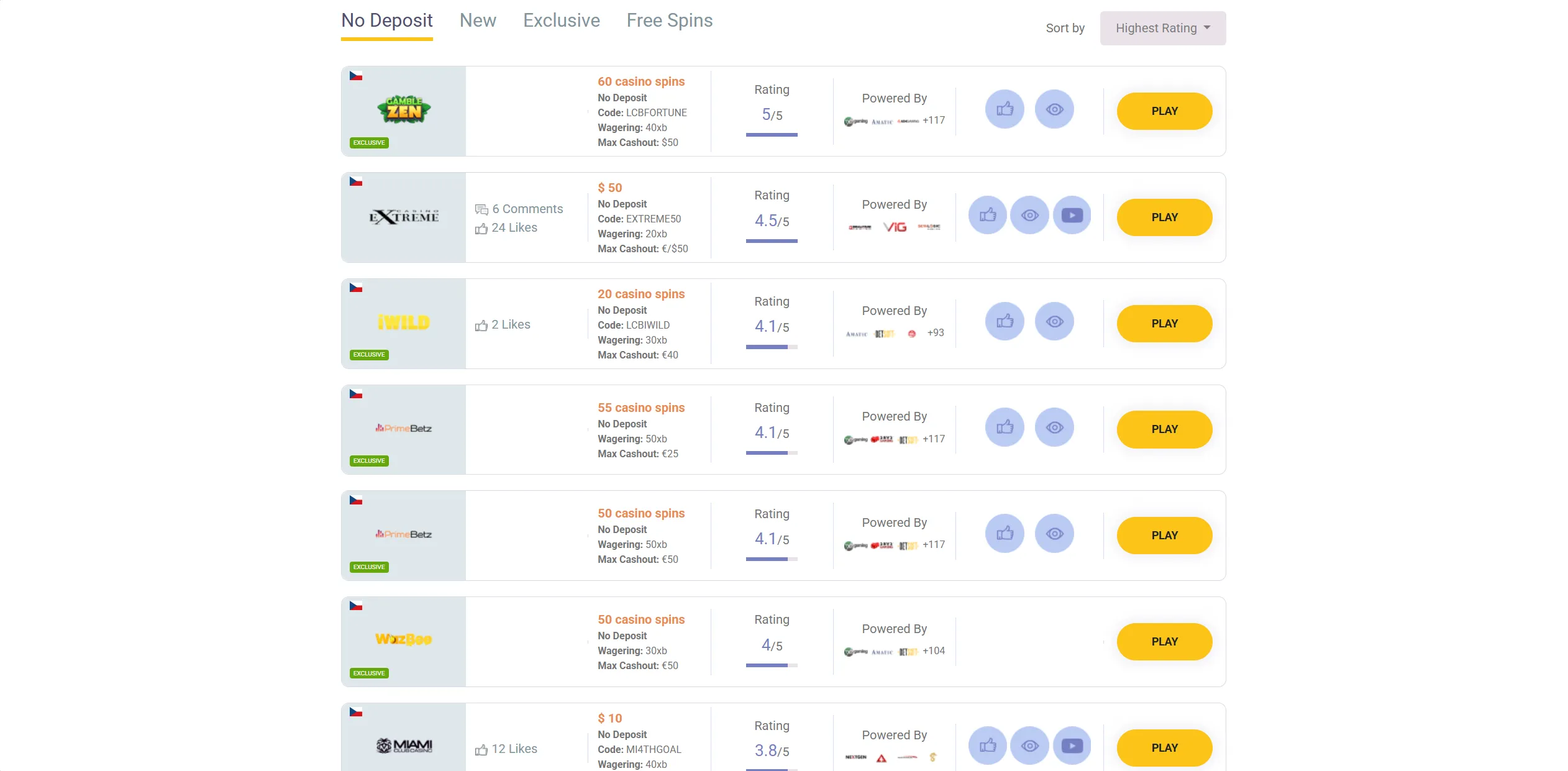Click the eye icon on the Casino Extreme row
1568x771 pixels.
[1029, 216]
